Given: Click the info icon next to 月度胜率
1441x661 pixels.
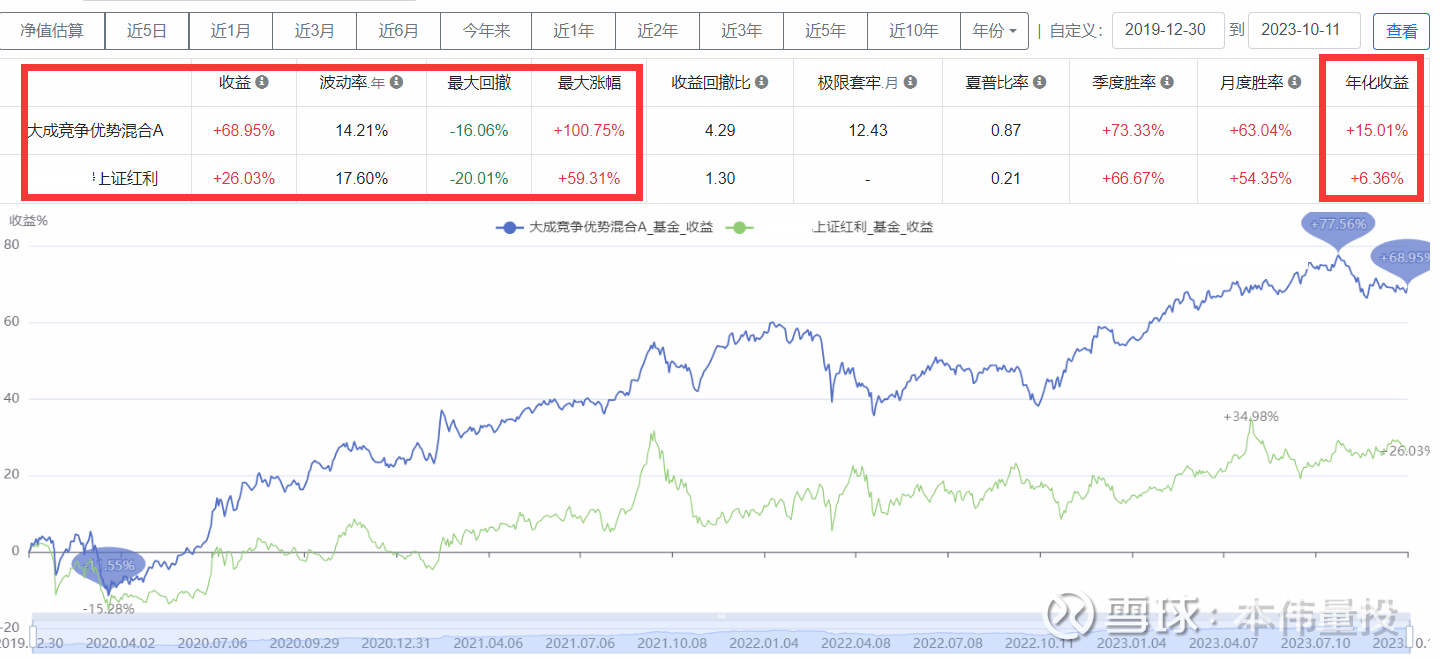Looking at the screenshot, I should [x=1295, y=82].
